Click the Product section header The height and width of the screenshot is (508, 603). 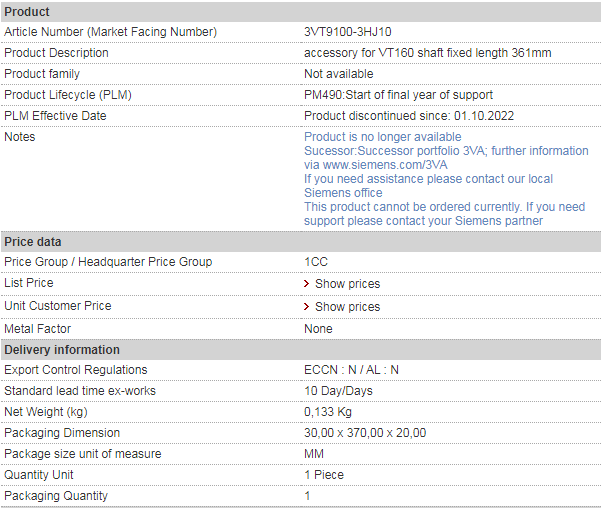point(301,12)
